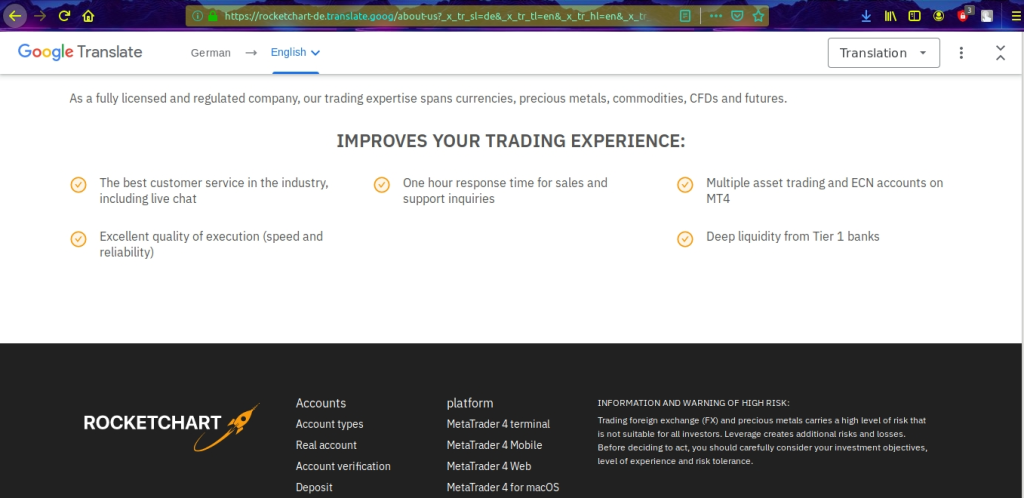Open Account verification footer link
1024x498 pixels.
343,466
